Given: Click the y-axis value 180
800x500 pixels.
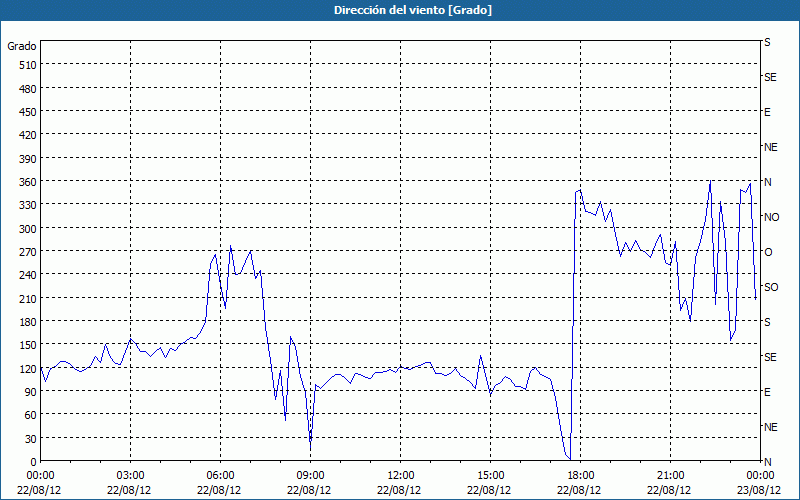Looking at the screenshot, I should tap(28, 322).
